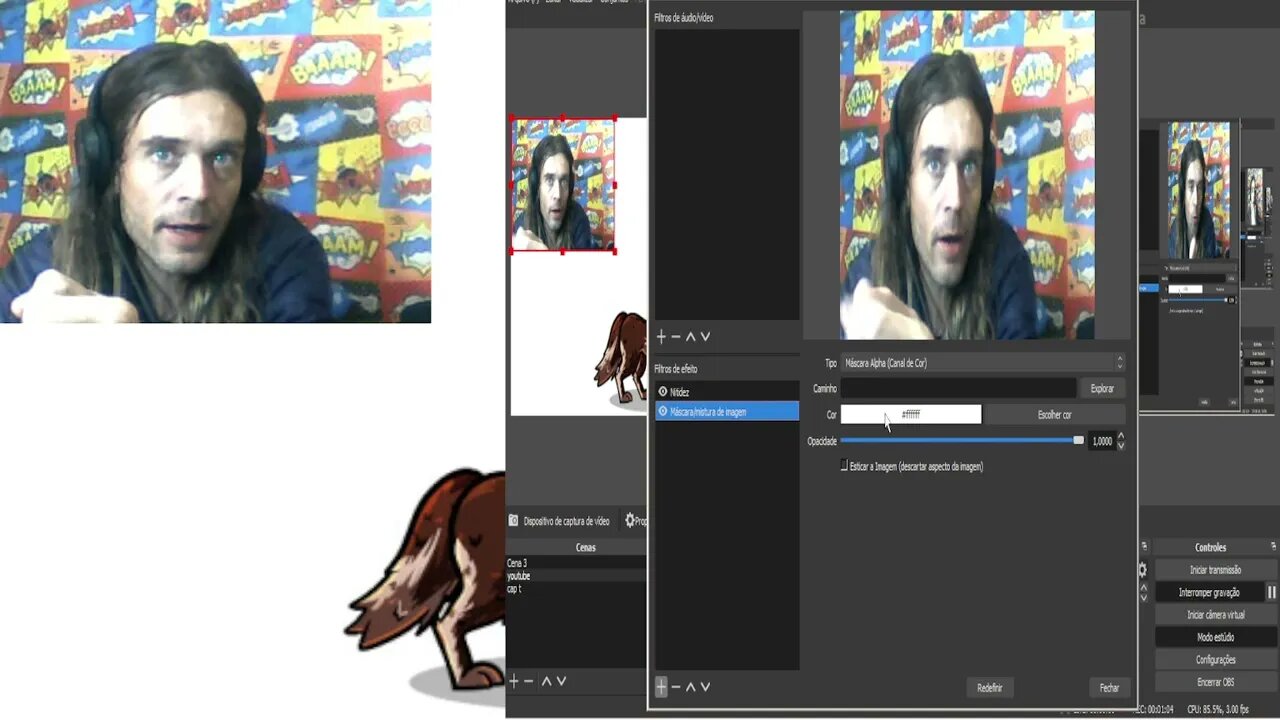Image resolution: width=1280 pixels, height=720 pixels.
Task: Click the video capture device camera icon
Action: 513,521
